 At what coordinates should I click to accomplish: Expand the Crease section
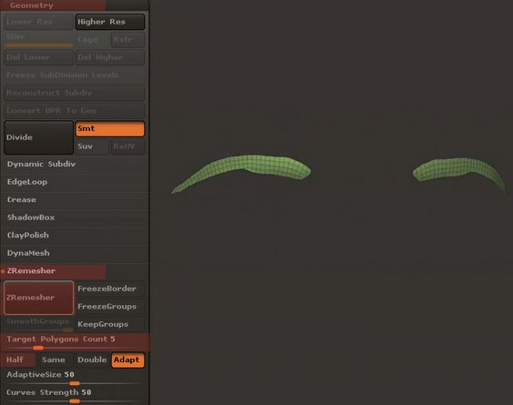coord(75,200)
